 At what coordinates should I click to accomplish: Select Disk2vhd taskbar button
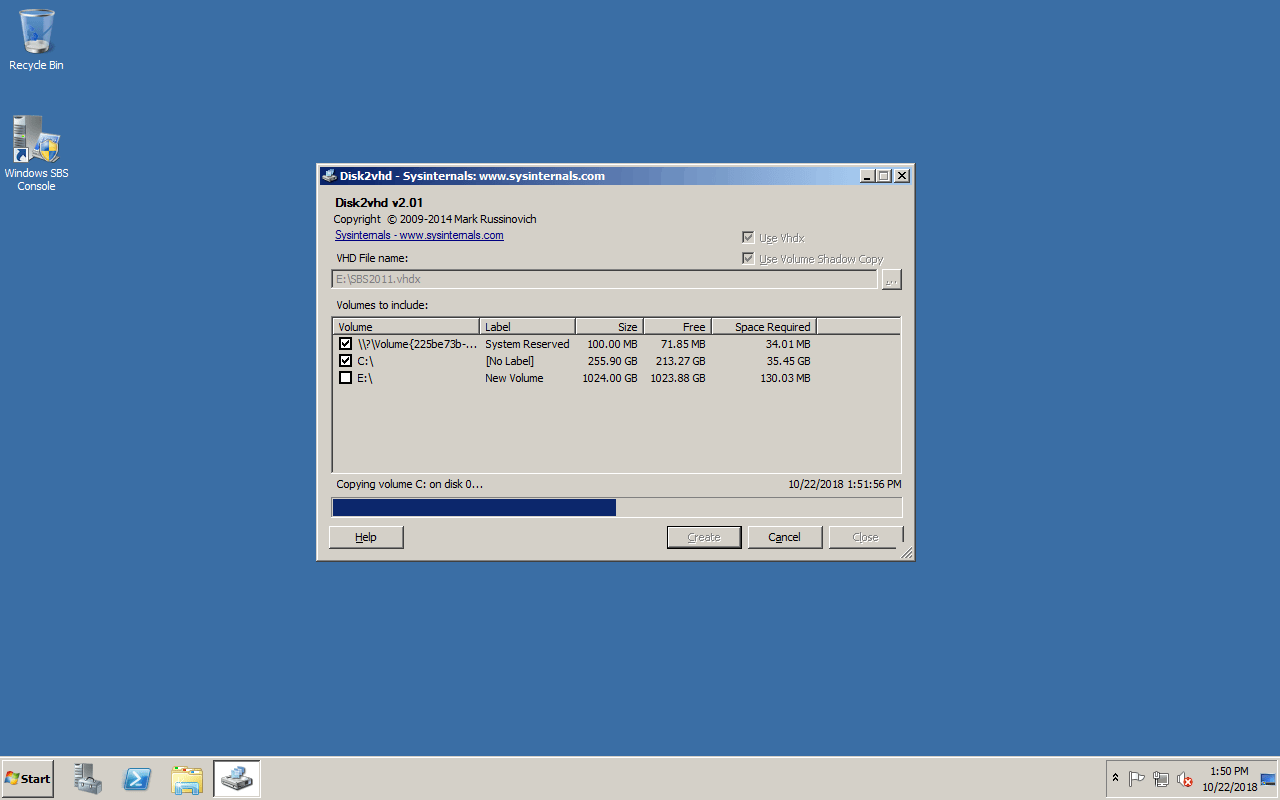pos(237,779)
